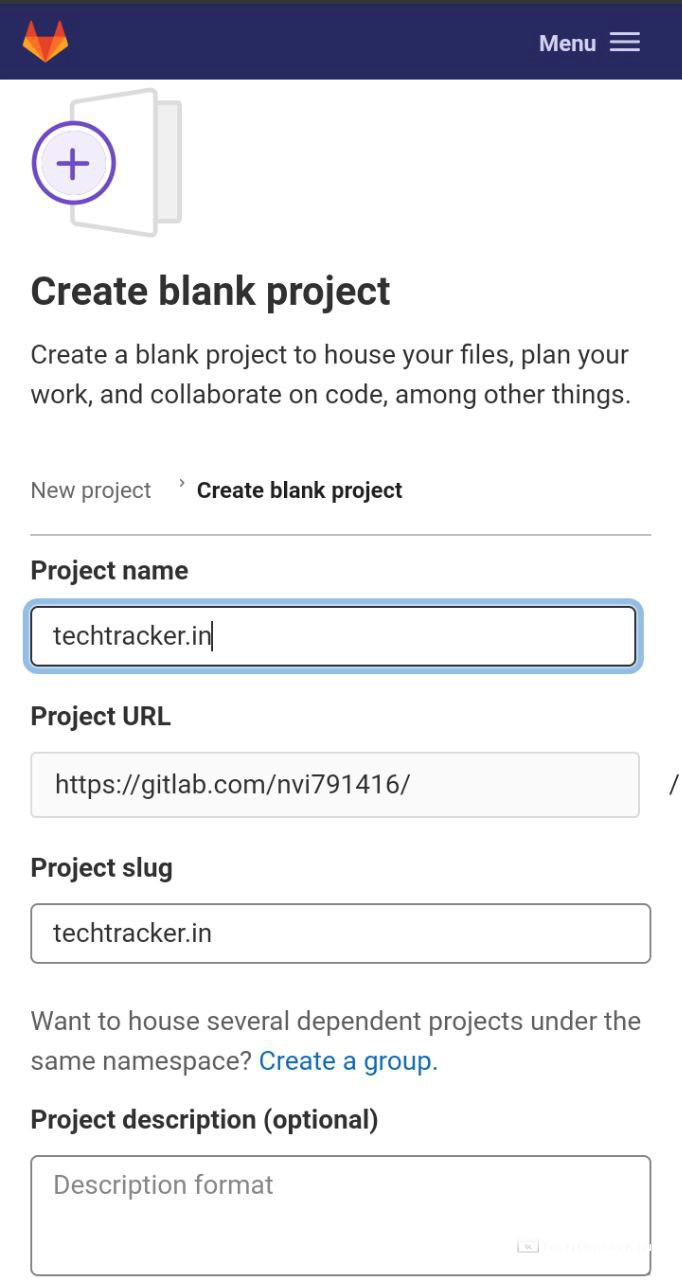Click the gray document illustration

150,162
